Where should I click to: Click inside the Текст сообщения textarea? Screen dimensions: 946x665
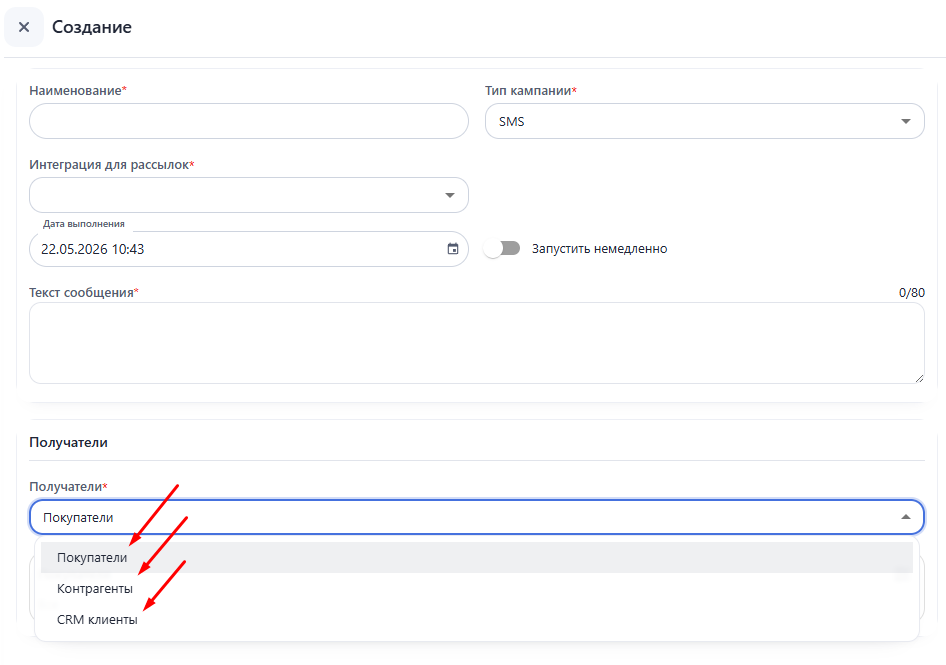coord(477,343)
